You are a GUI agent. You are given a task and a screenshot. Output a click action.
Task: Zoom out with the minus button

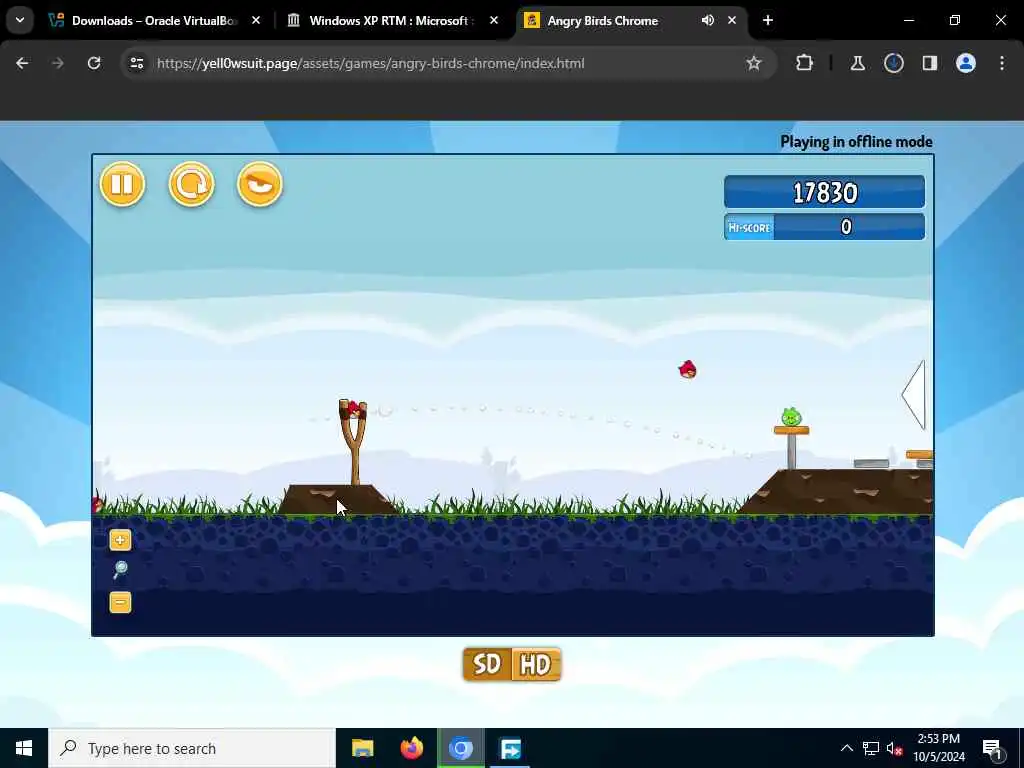[120, 602]
